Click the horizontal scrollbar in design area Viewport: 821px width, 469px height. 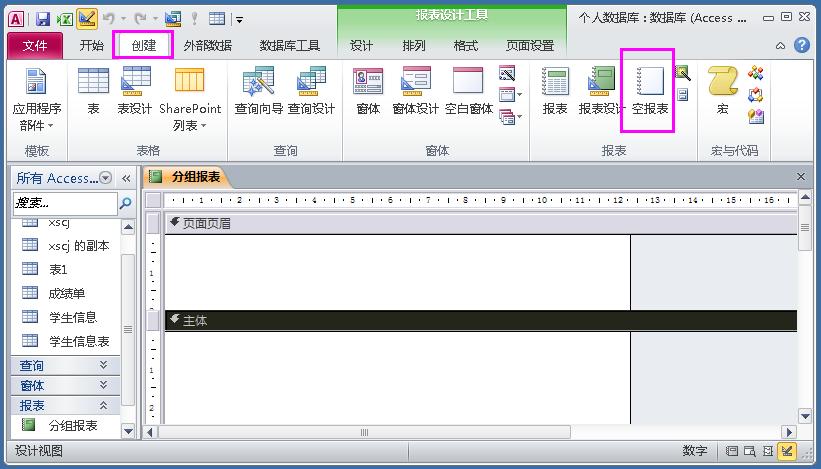[x=364, y=432]
